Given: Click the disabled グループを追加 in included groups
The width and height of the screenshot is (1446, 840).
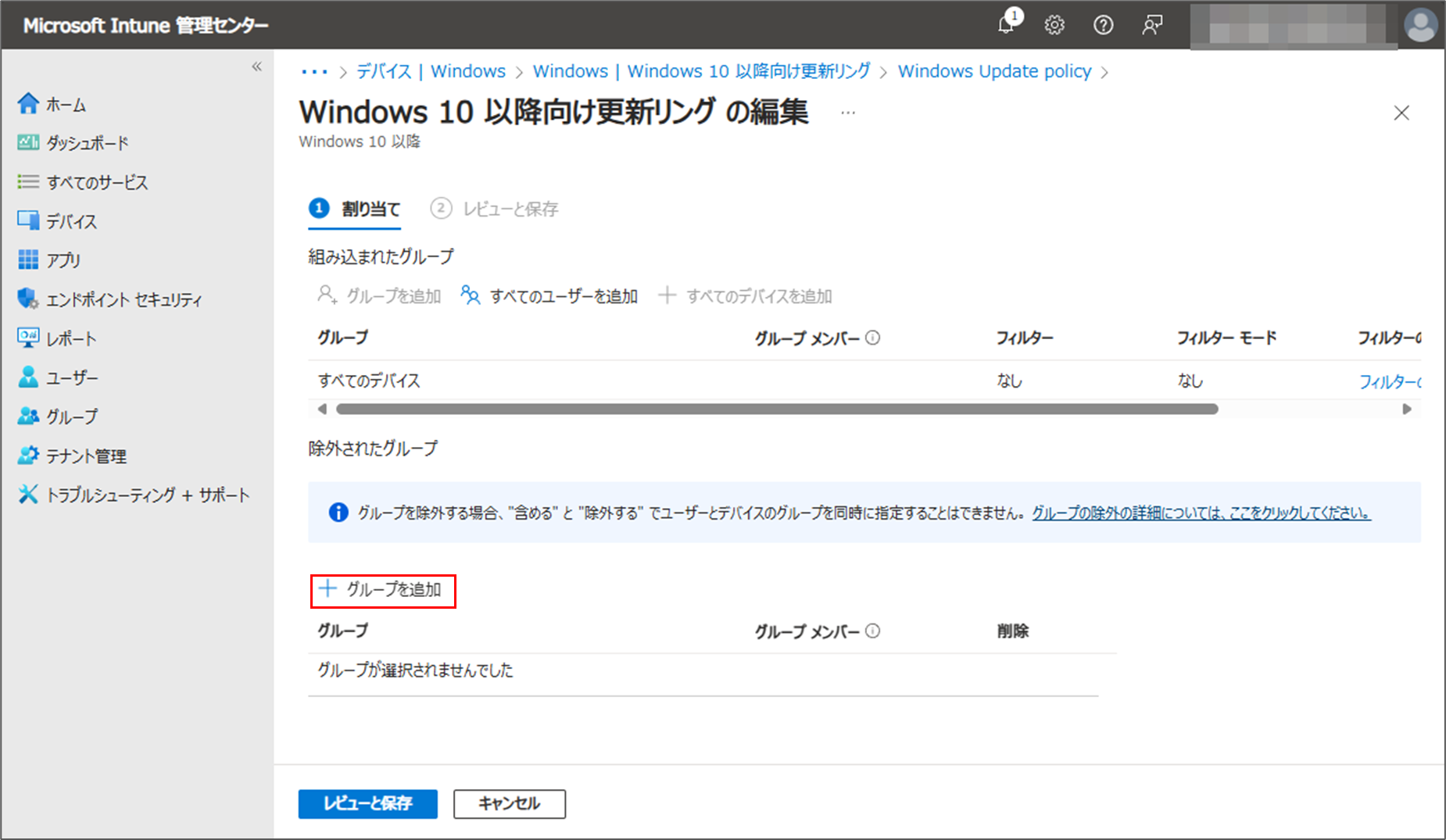Looking at the screenshot, I should click(379, 295).
